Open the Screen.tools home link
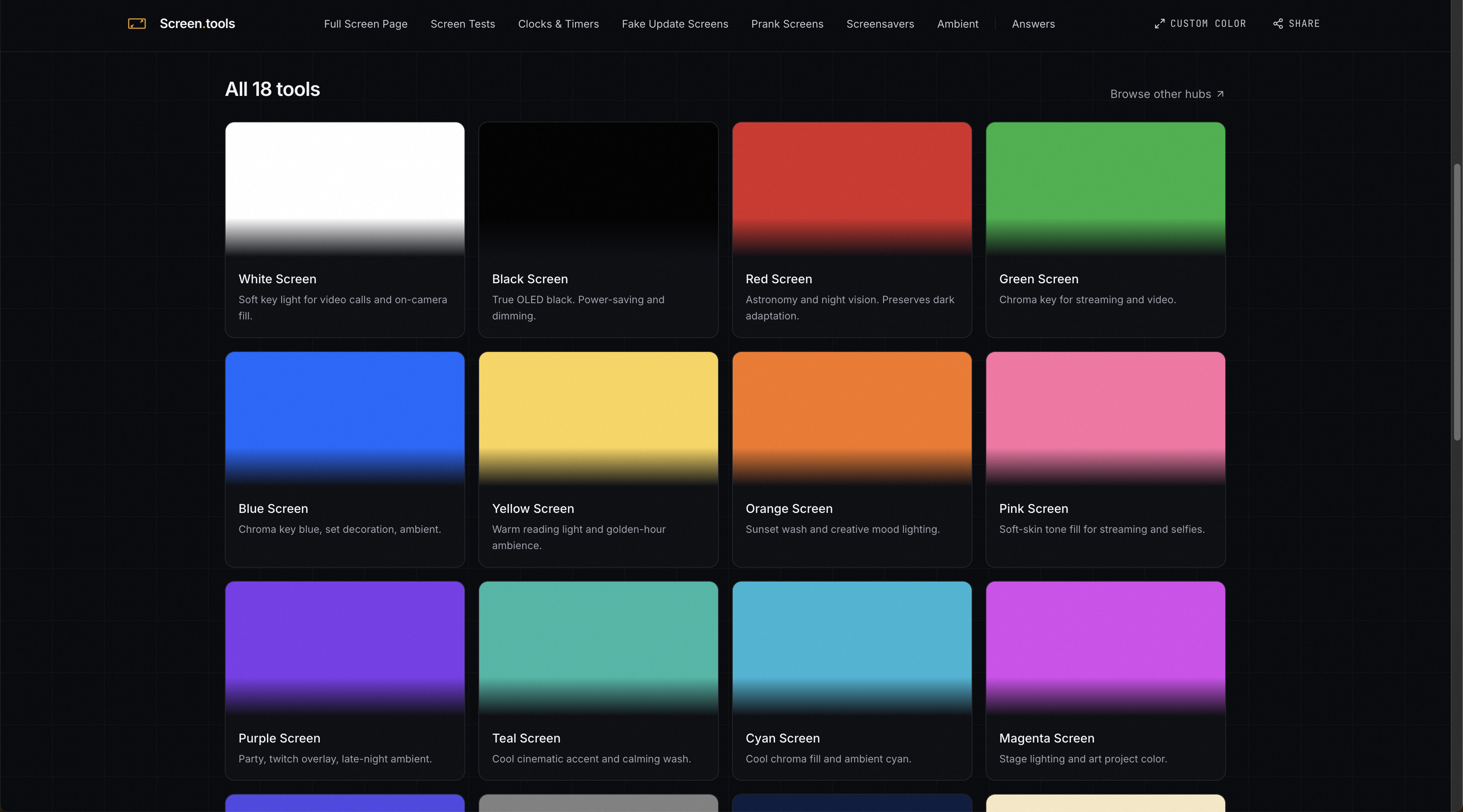1463x812 pixels. coord(181,23)
